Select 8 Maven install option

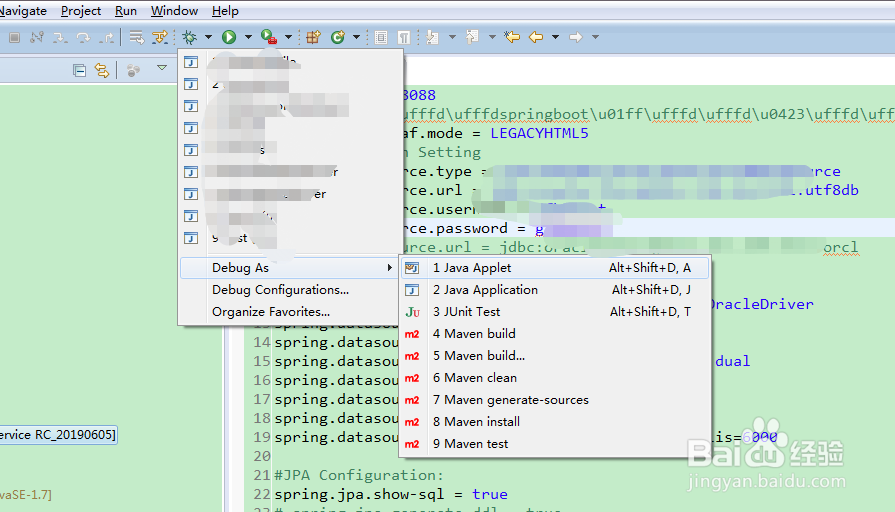(x=555, y=422)
